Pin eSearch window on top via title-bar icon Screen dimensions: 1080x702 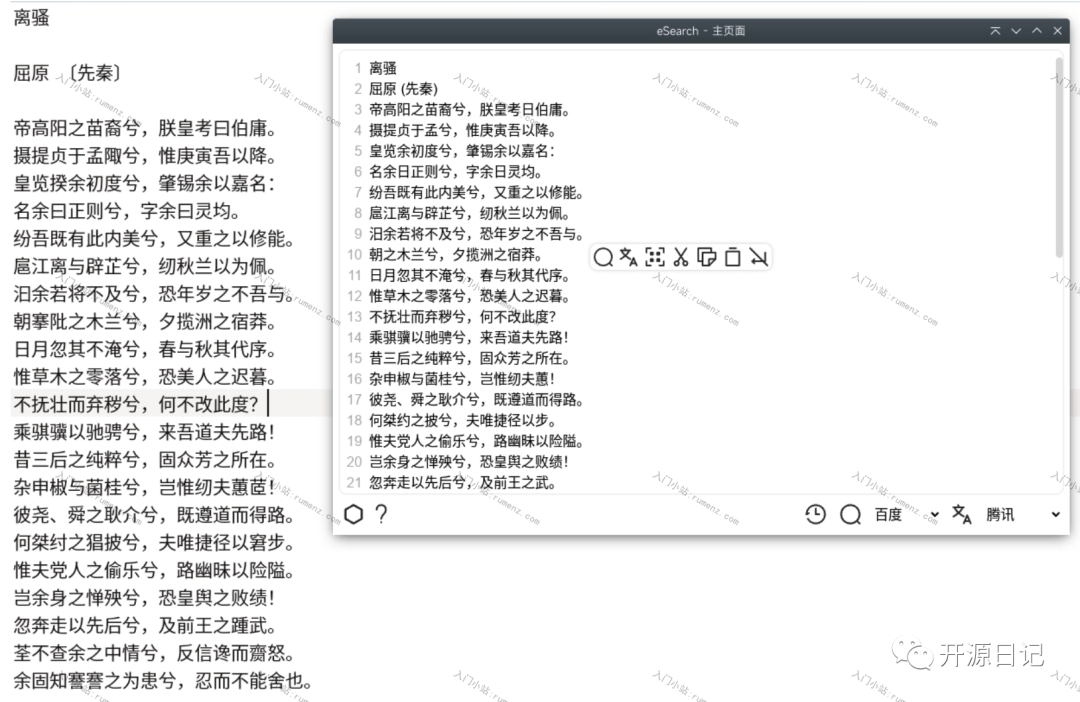995,31
